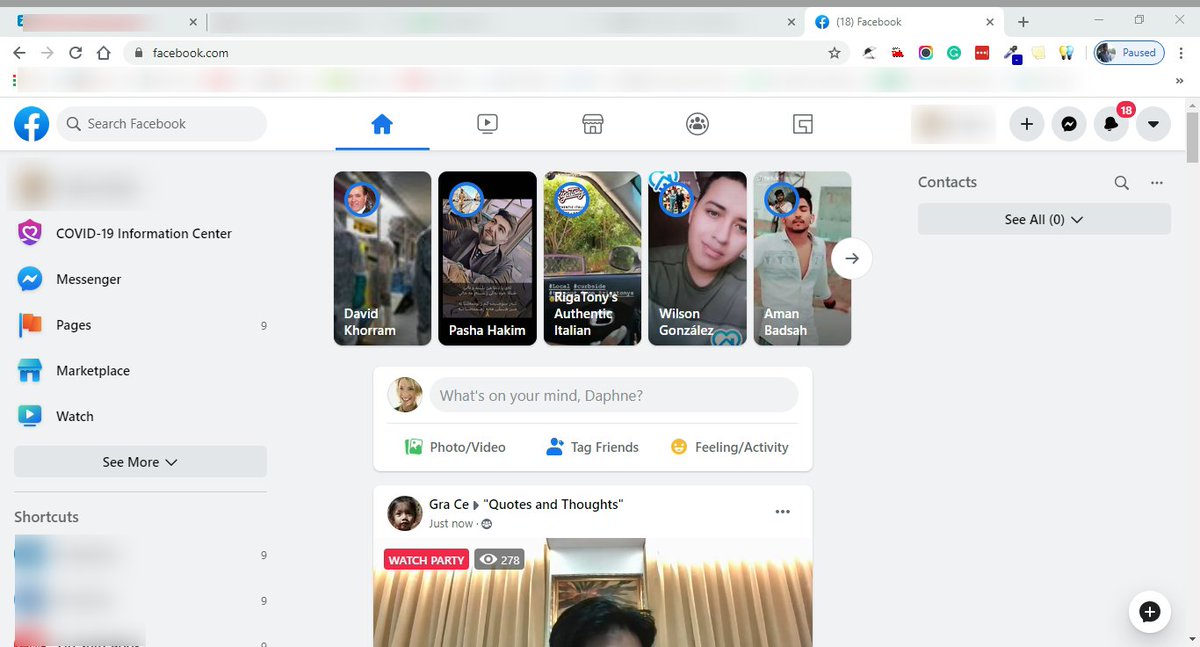Click the facebook.com address bar
Viewport: 1200px width, 647px height.
(x=485, y=53)
